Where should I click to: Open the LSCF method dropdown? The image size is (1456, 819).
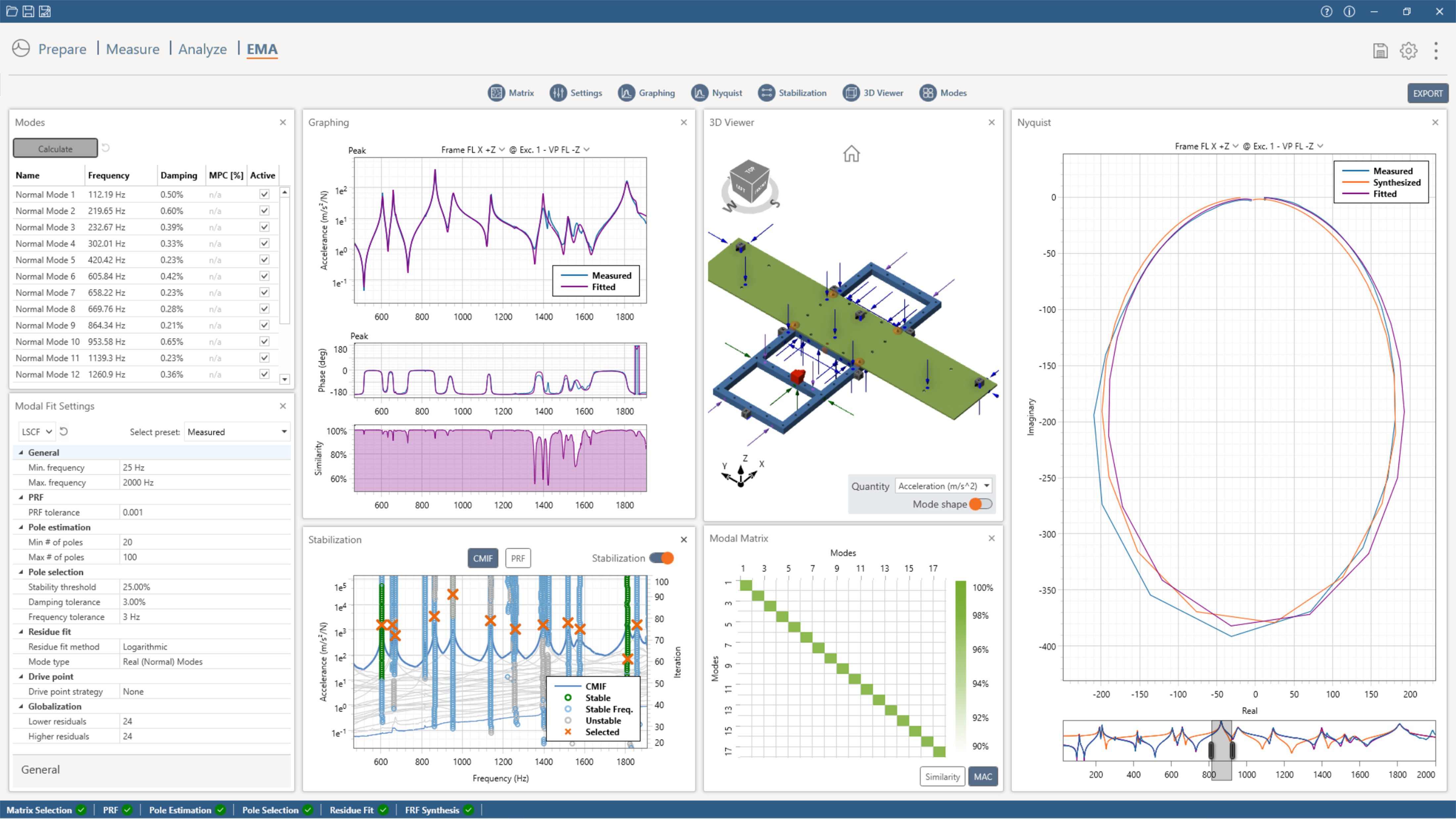[x=37, y=432]
